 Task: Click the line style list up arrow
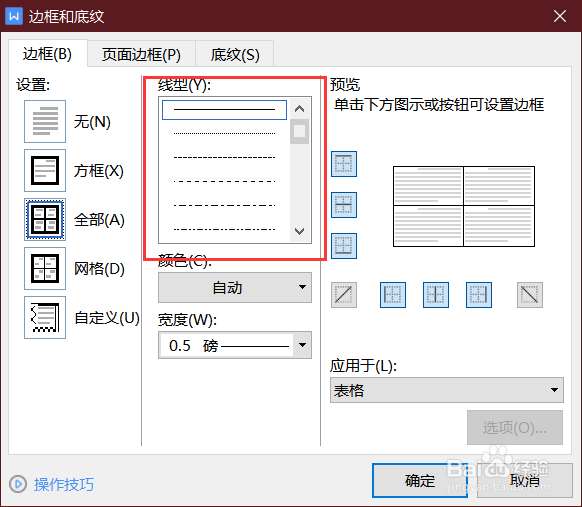coord(300,109)
